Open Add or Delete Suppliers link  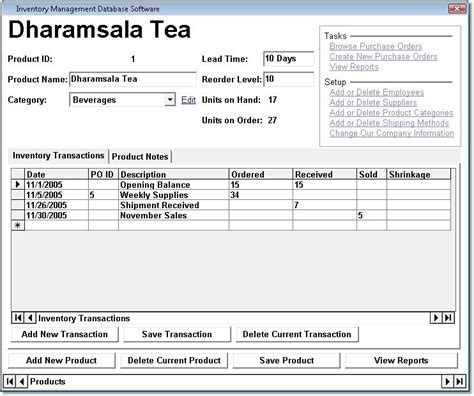[373, 102]
